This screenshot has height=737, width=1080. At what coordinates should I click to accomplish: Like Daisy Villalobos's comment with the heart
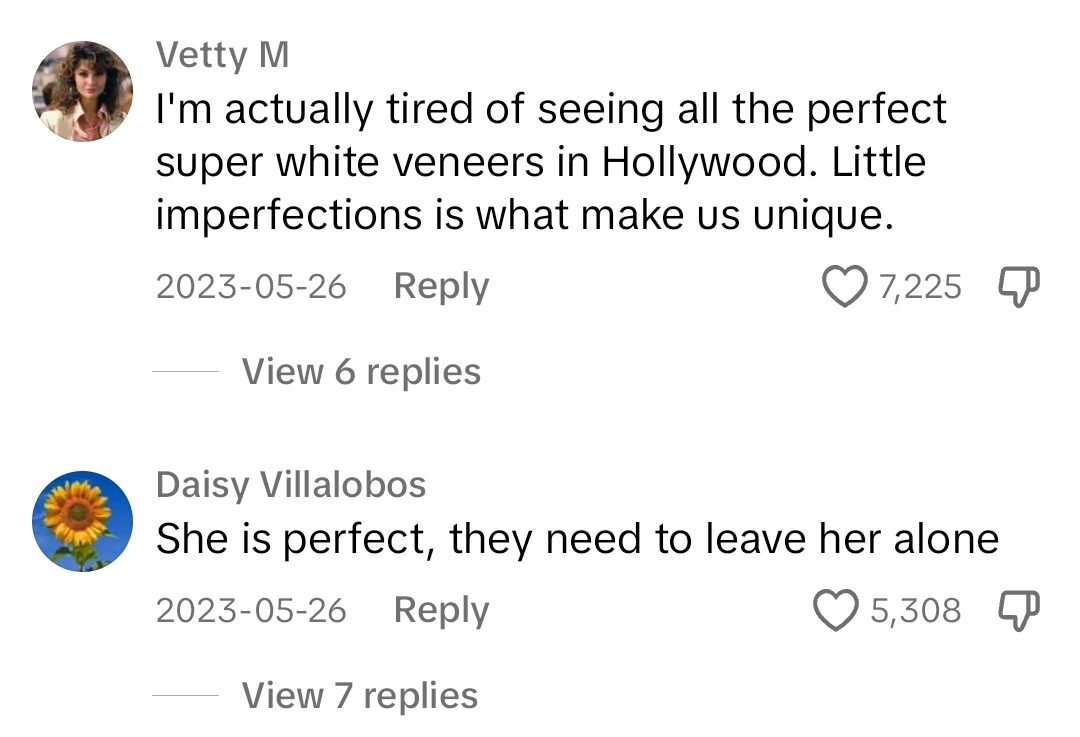tap(838, 611)
